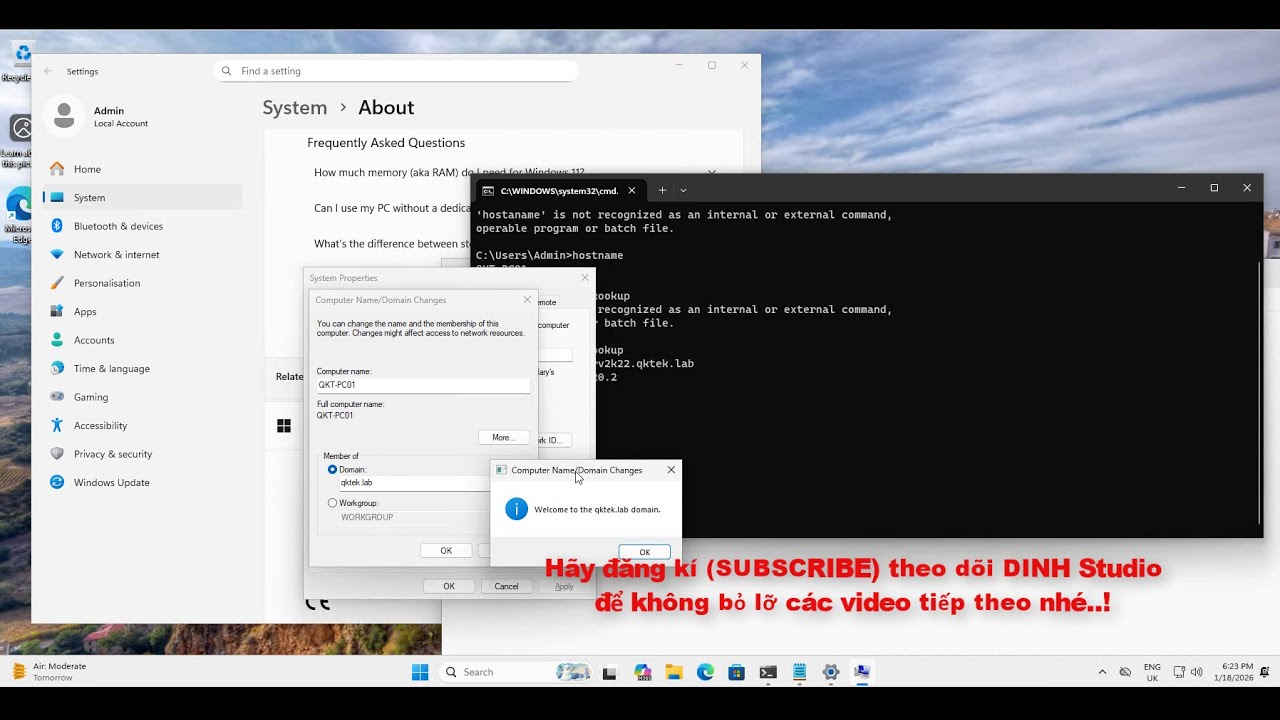Open the clock and date flyout
Viewport: 1280px width, 720px height.
tap(1232, 672)
